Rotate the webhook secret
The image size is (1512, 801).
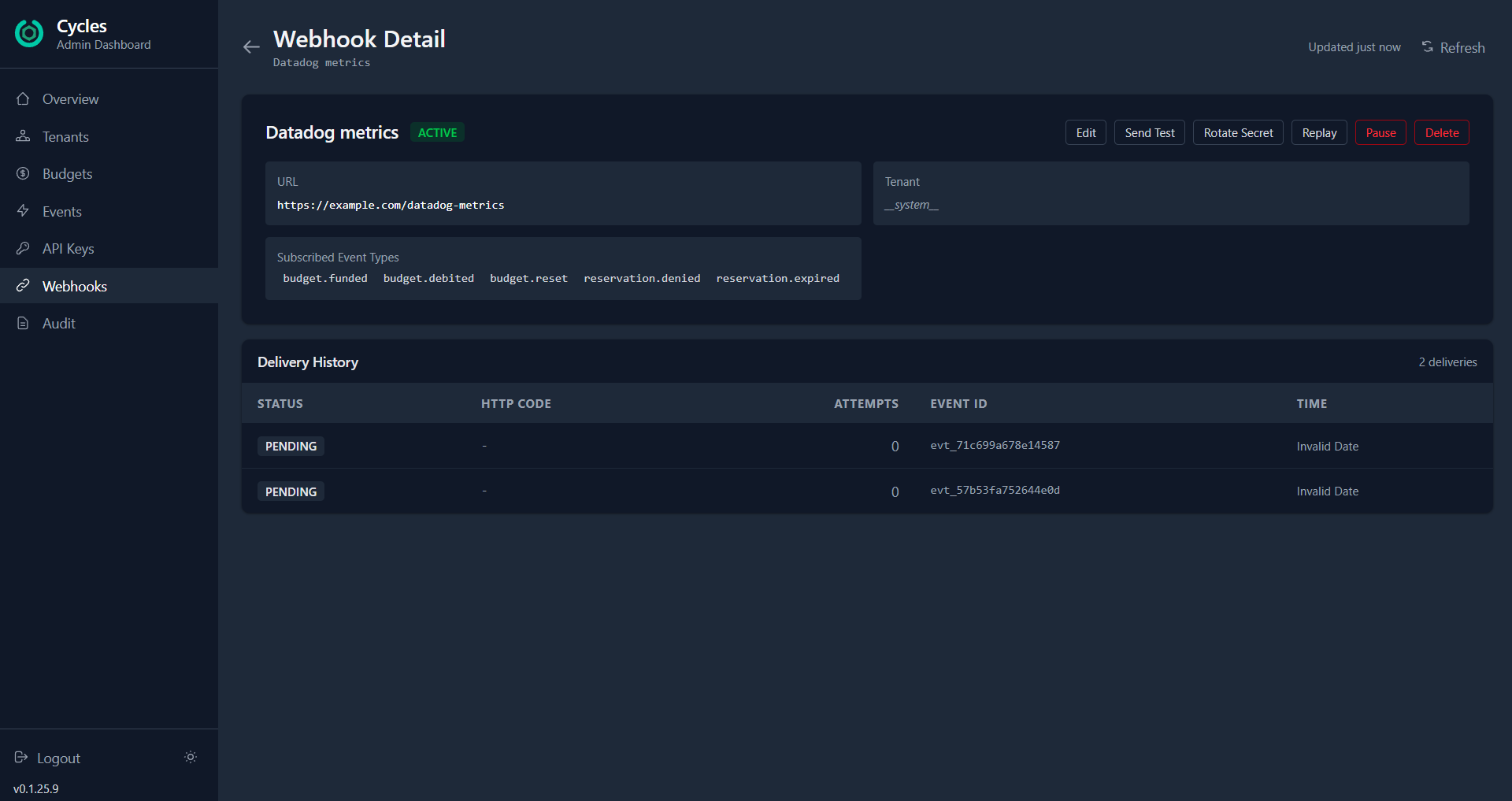1238,132
